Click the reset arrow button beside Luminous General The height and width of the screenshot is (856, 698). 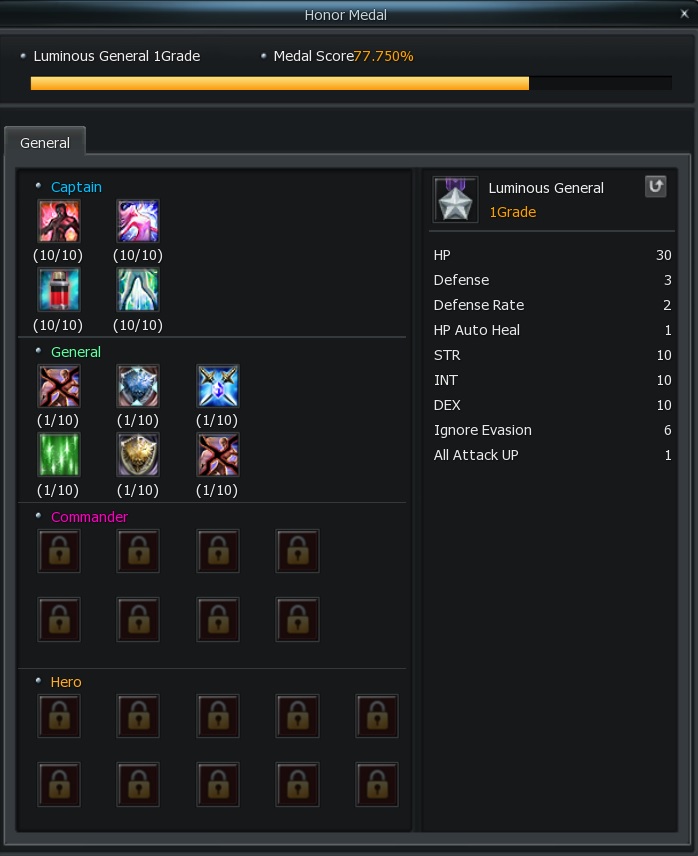655,186
